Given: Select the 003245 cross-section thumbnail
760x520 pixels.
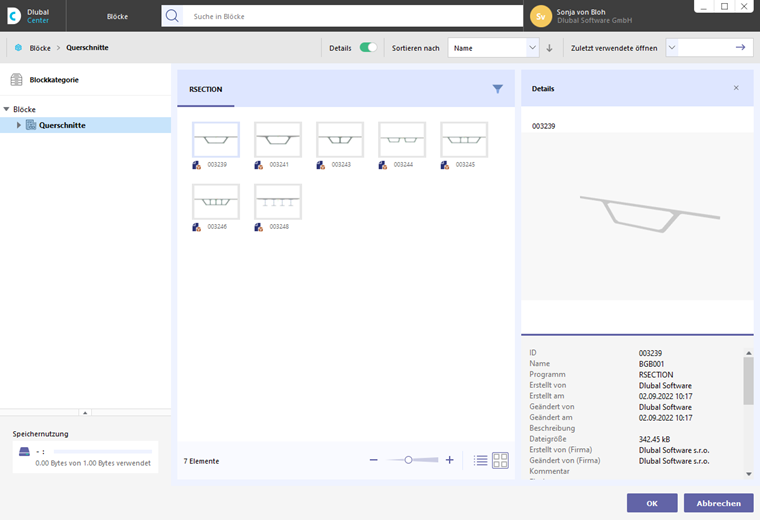Looking at the screenshot, I should 464,140.
